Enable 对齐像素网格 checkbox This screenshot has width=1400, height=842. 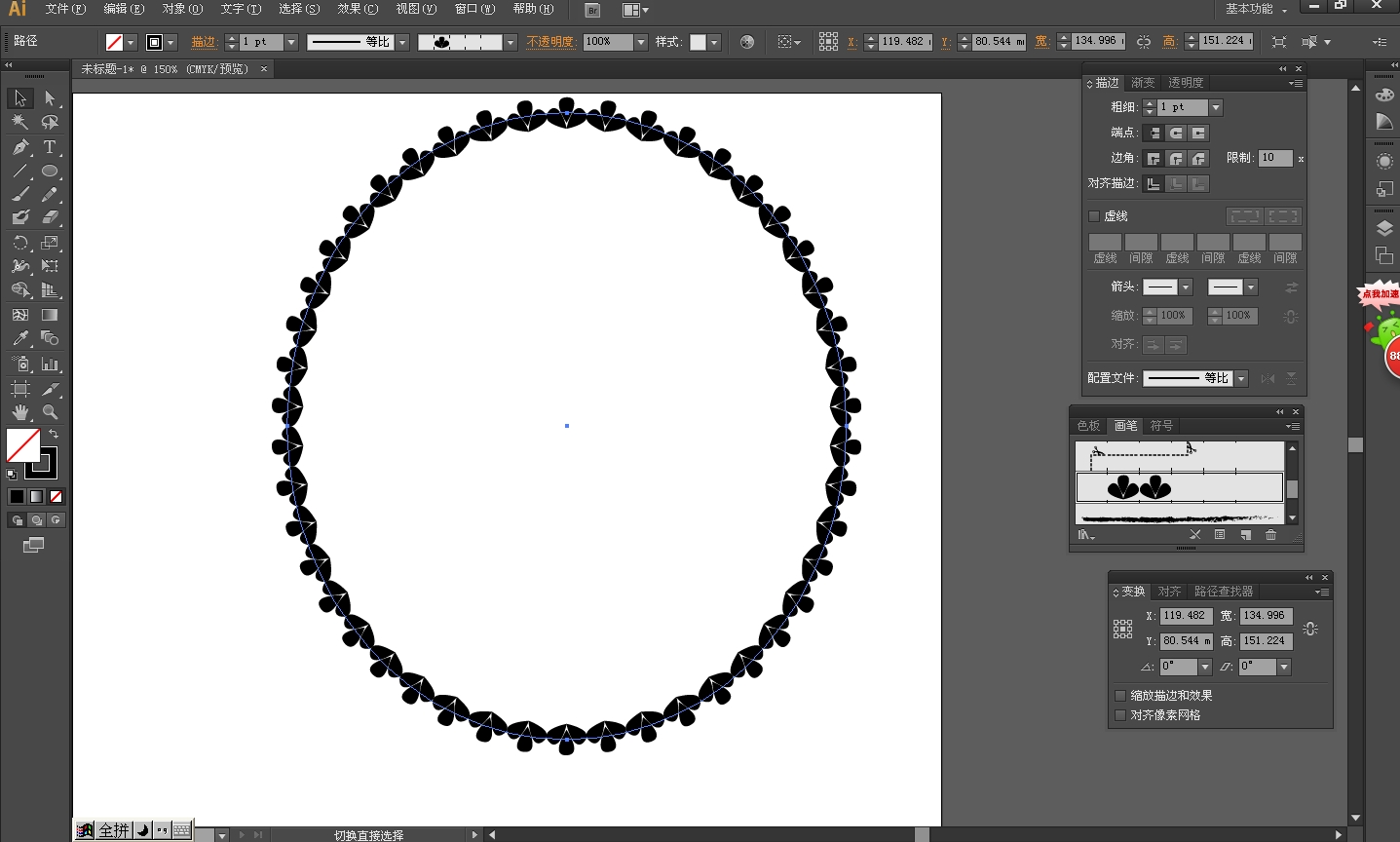tap(1120, 715)
